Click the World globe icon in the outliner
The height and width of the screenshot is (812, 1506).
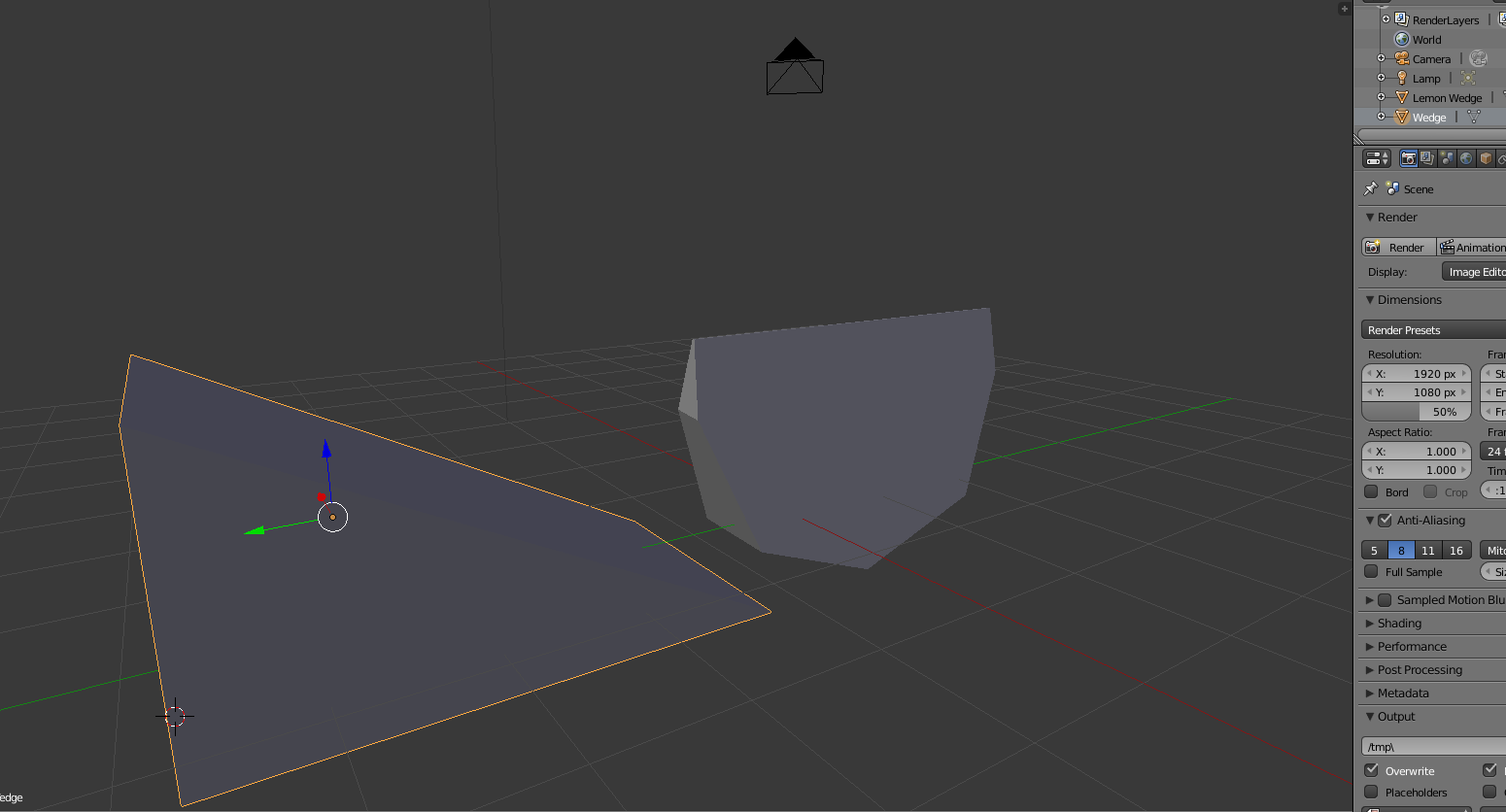(x=1401, y=39)
